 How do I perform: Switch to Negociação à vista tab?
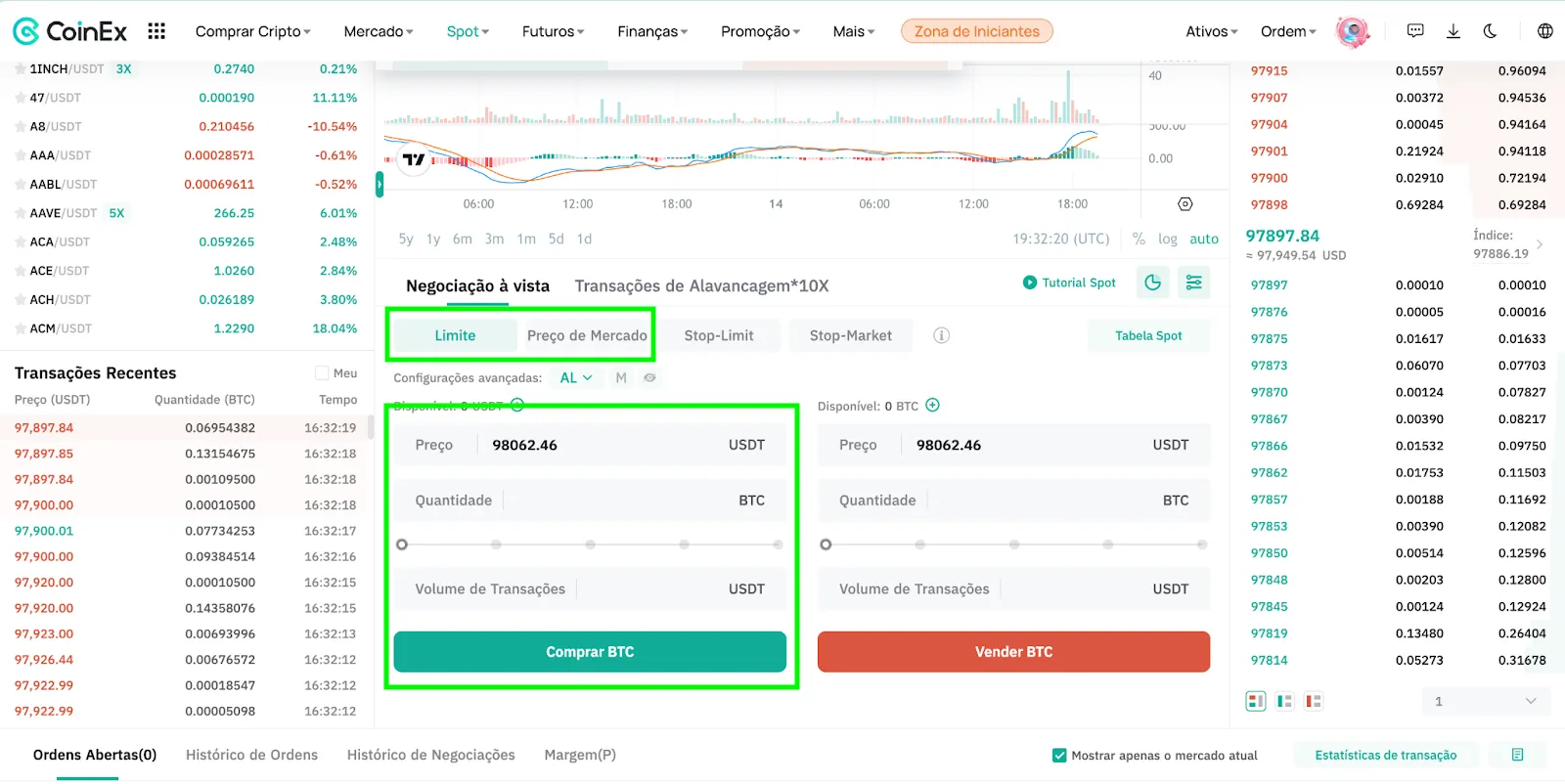477,285
